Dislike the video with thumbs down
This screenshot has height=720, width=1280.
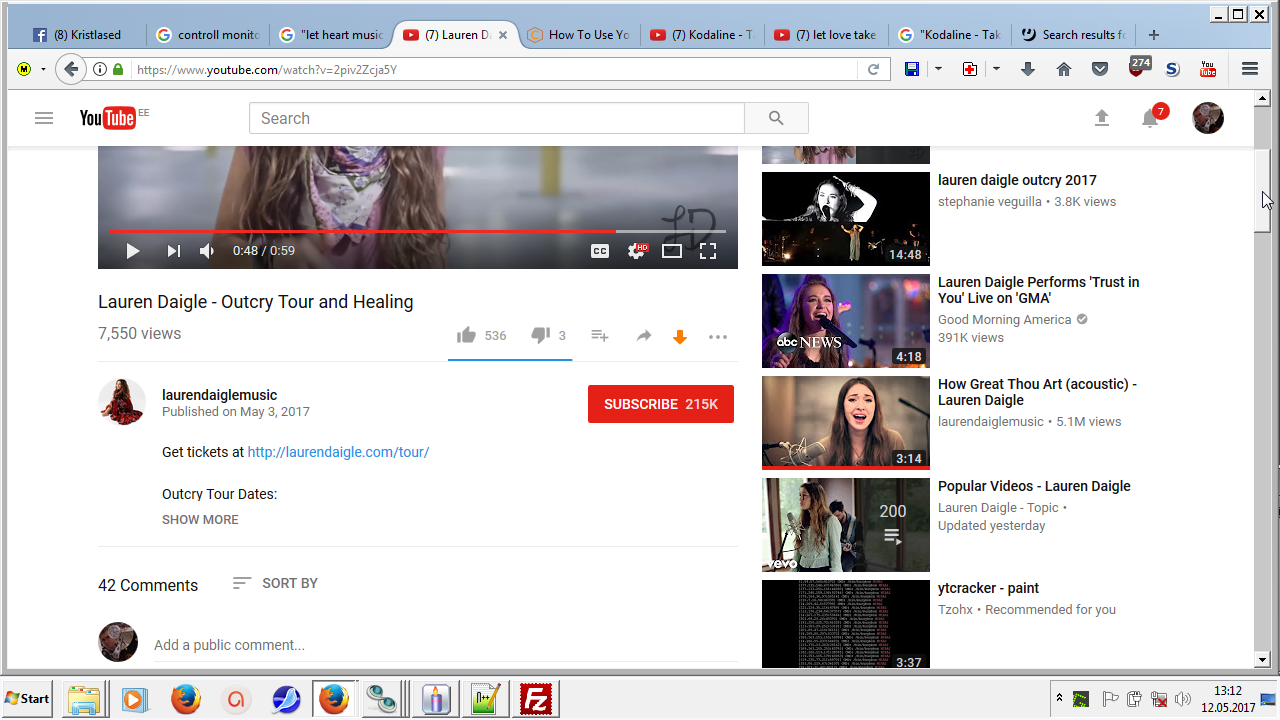point(540,336)
